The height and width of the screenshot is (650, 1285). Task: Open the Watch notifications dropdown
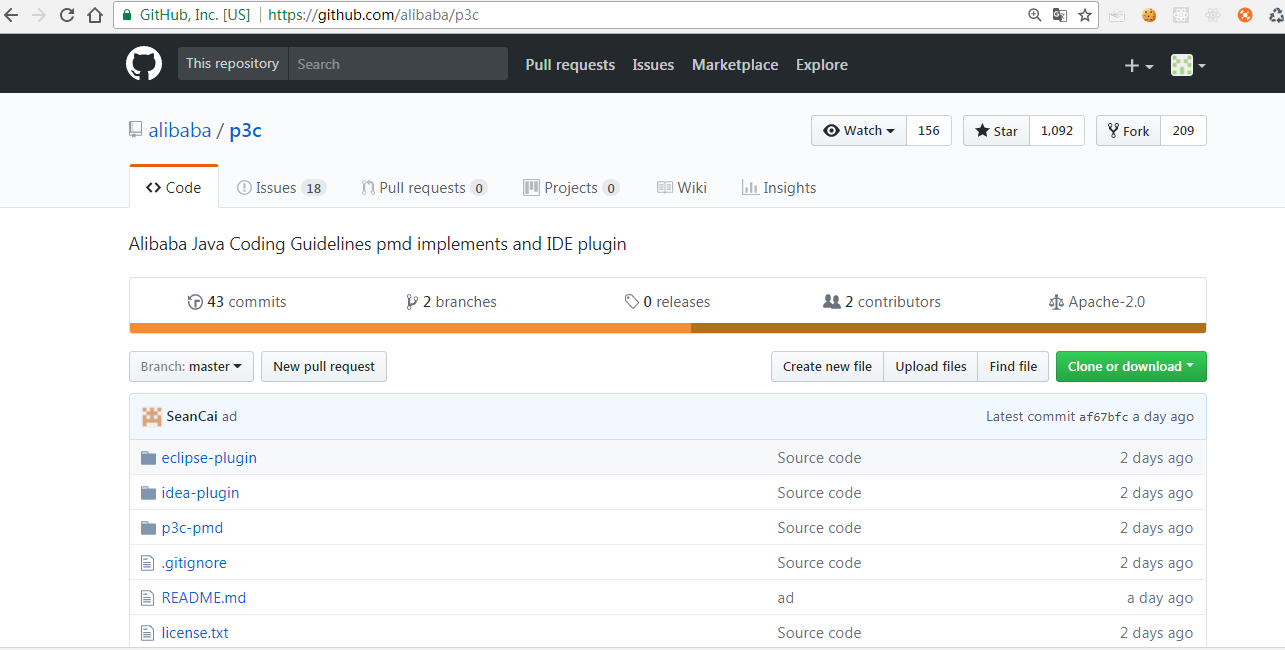pyautogui.click(x=859, y=131)
